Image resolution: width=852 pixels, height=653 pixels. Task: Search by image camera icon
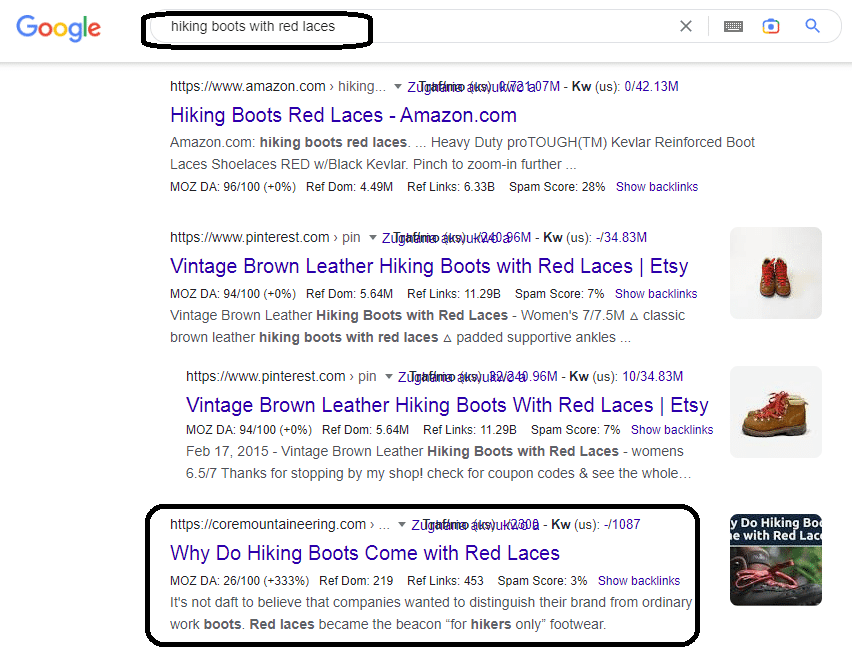coord(770,26)
